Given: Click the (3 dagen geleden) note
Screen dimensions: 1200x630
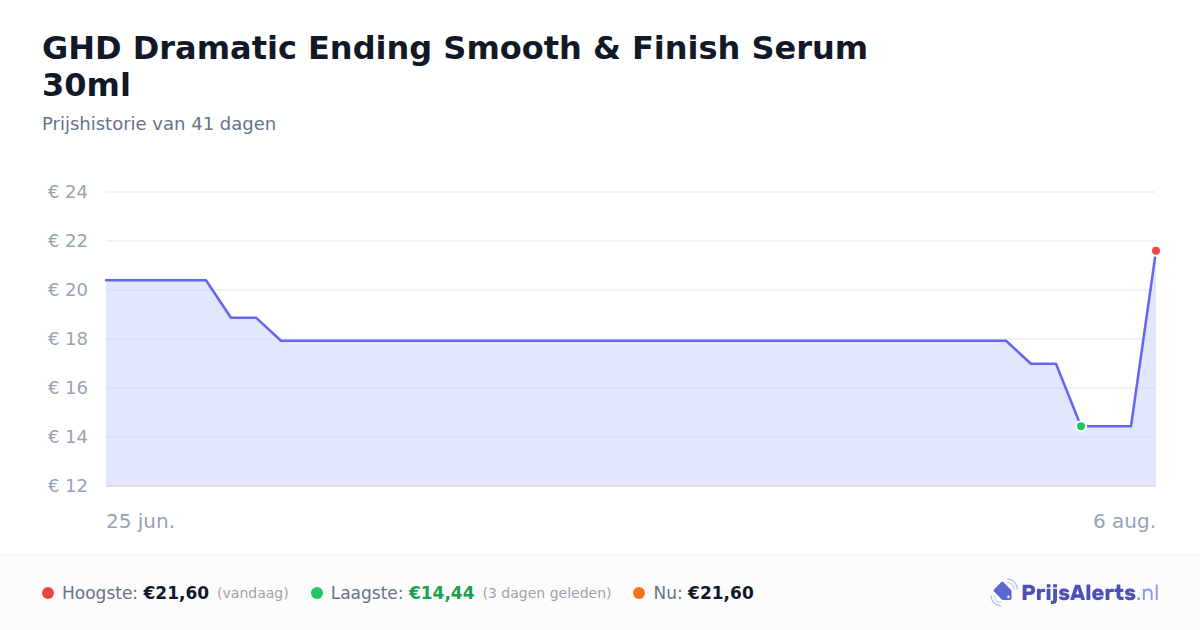Looking at the screenshot, I should click(x=547, y=593).
